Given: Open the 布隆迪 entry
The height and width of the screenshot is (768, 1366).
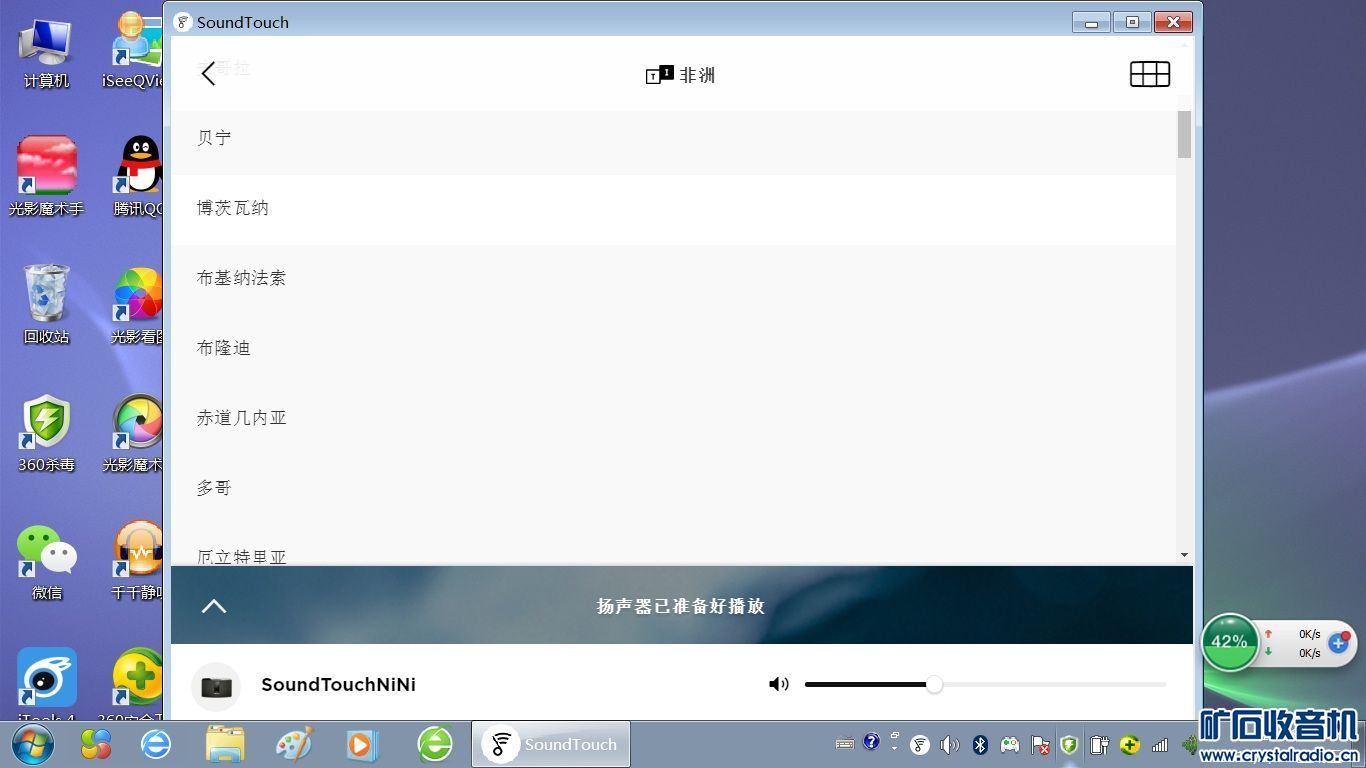Looking at the screenshot, I should (x=674, y=348).
